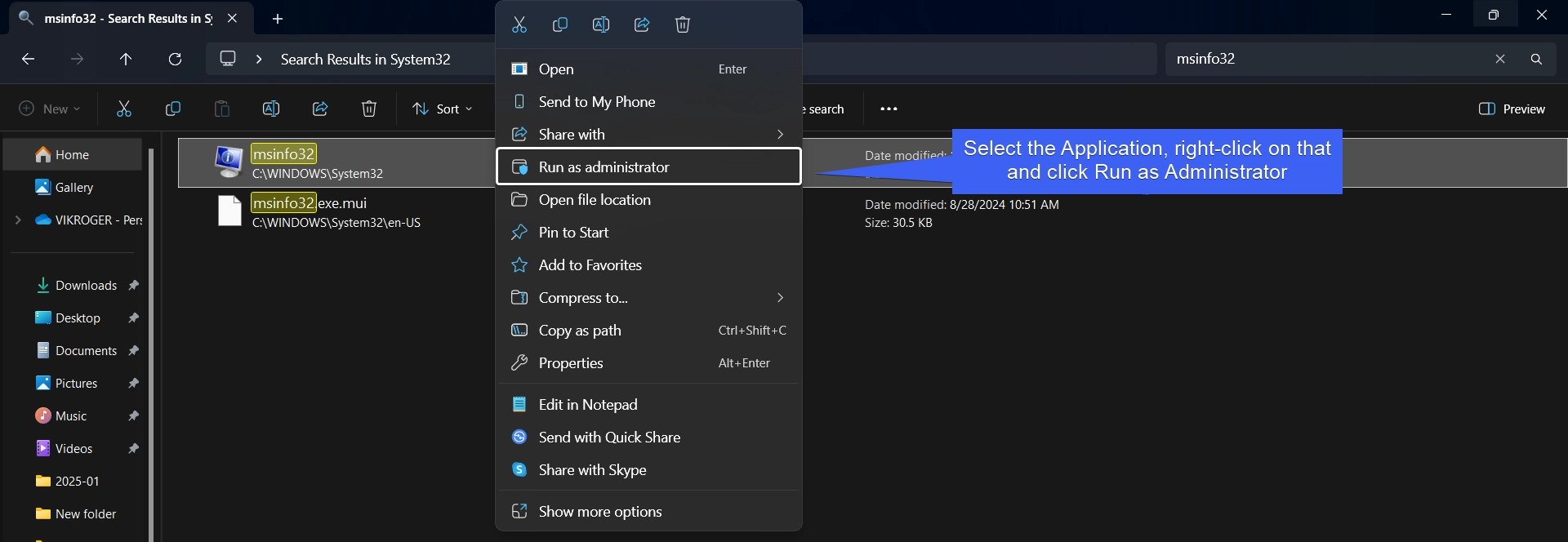Viewport: 1568px width, 542px height.
Task: Click the toolbar Paste clipboard icon
Action: (x=222, y=109)
